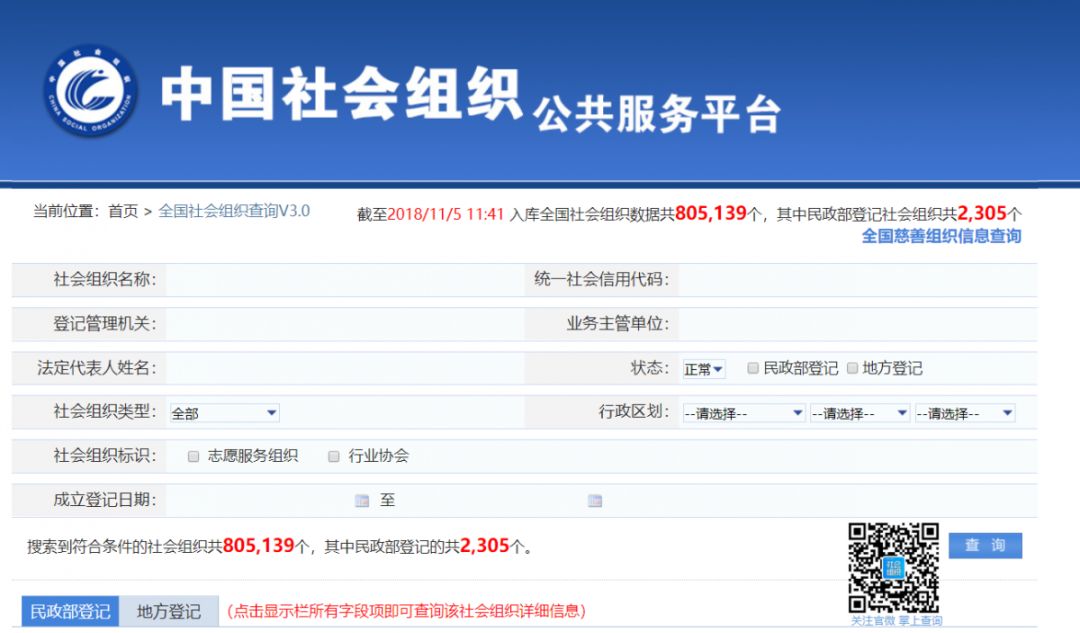Screen dimensions: 1080x633
Task: Open the third 行政区划 dropdown
Action: pyautogui.click(x=964, y=413)
